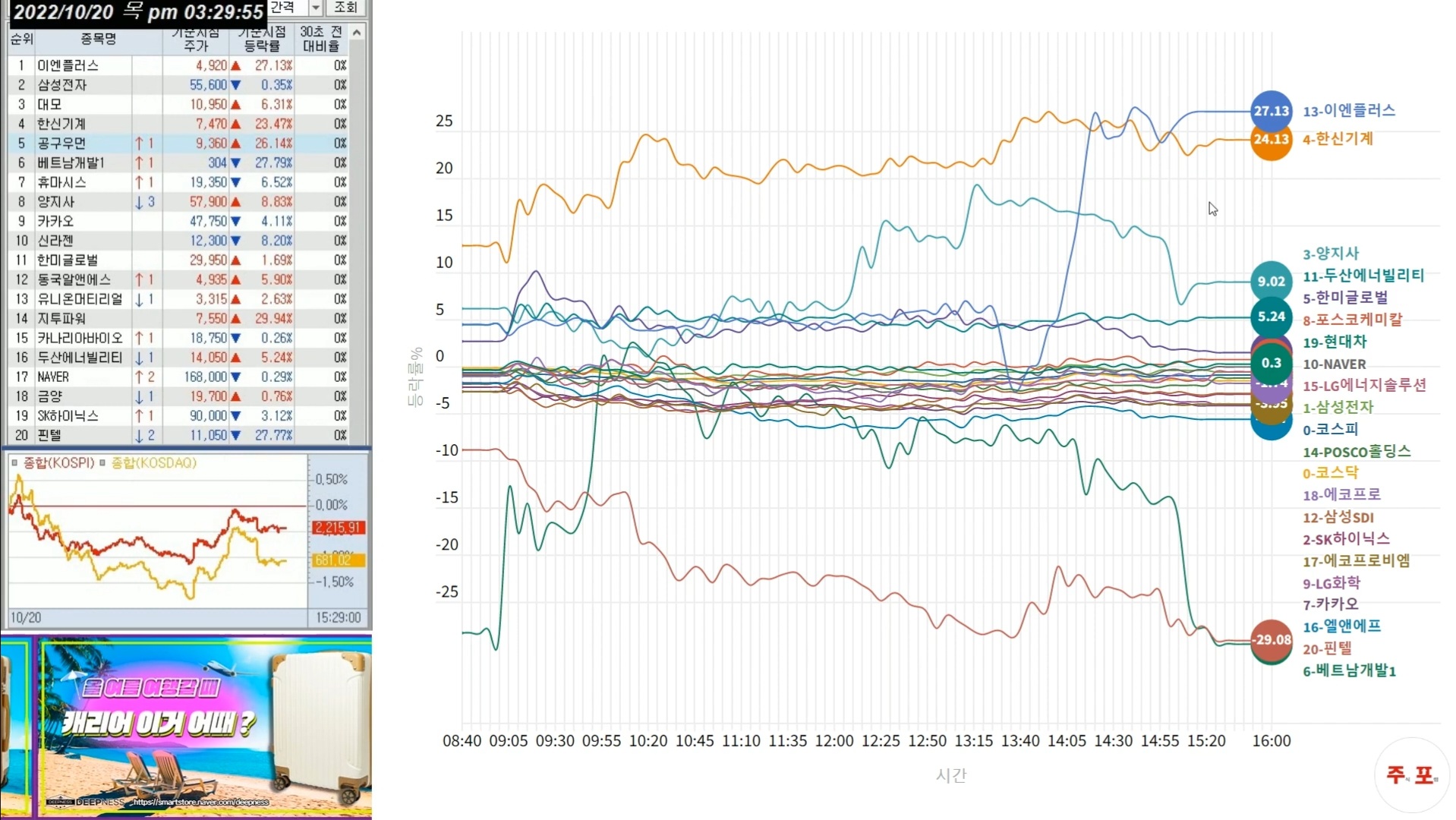Viewport: 1456px width, 820px height.
Task: Select the 두산에너빌리티 table row
Action: click(178, 358)
